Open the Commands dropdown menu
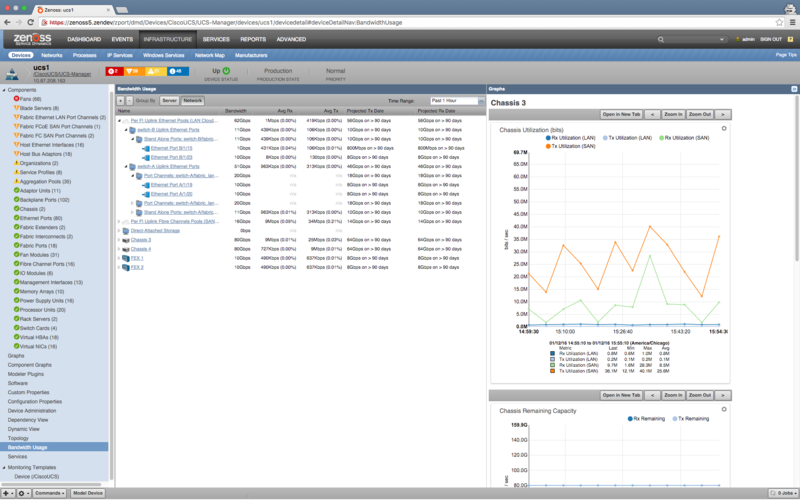The width and height of the screenshot is (800, 500). (49, 493)
